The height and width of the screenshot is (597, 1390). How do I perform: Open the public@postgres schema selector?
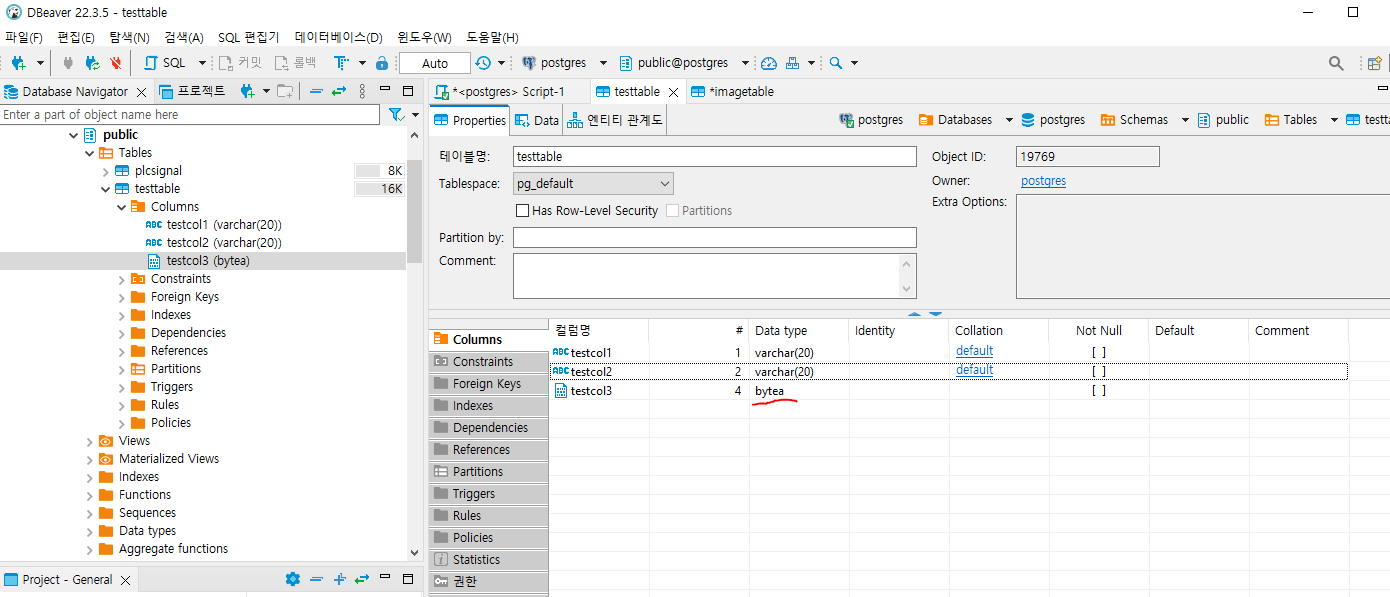pos(682,63)
